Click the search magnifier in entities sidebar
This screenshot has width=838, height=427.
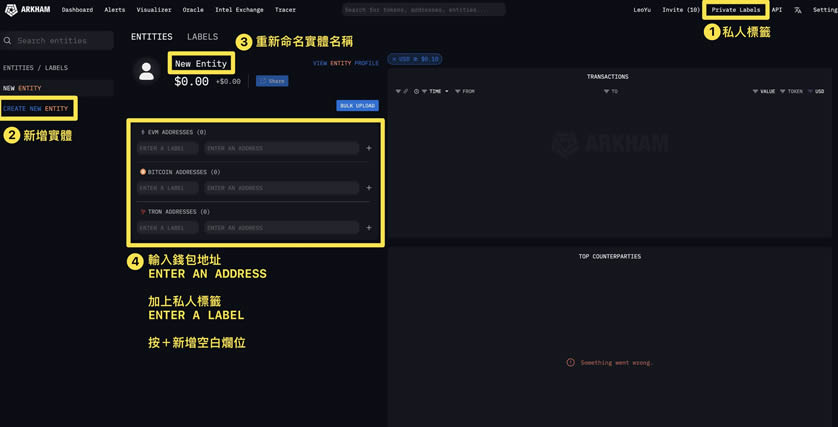(x=8, y=41)
